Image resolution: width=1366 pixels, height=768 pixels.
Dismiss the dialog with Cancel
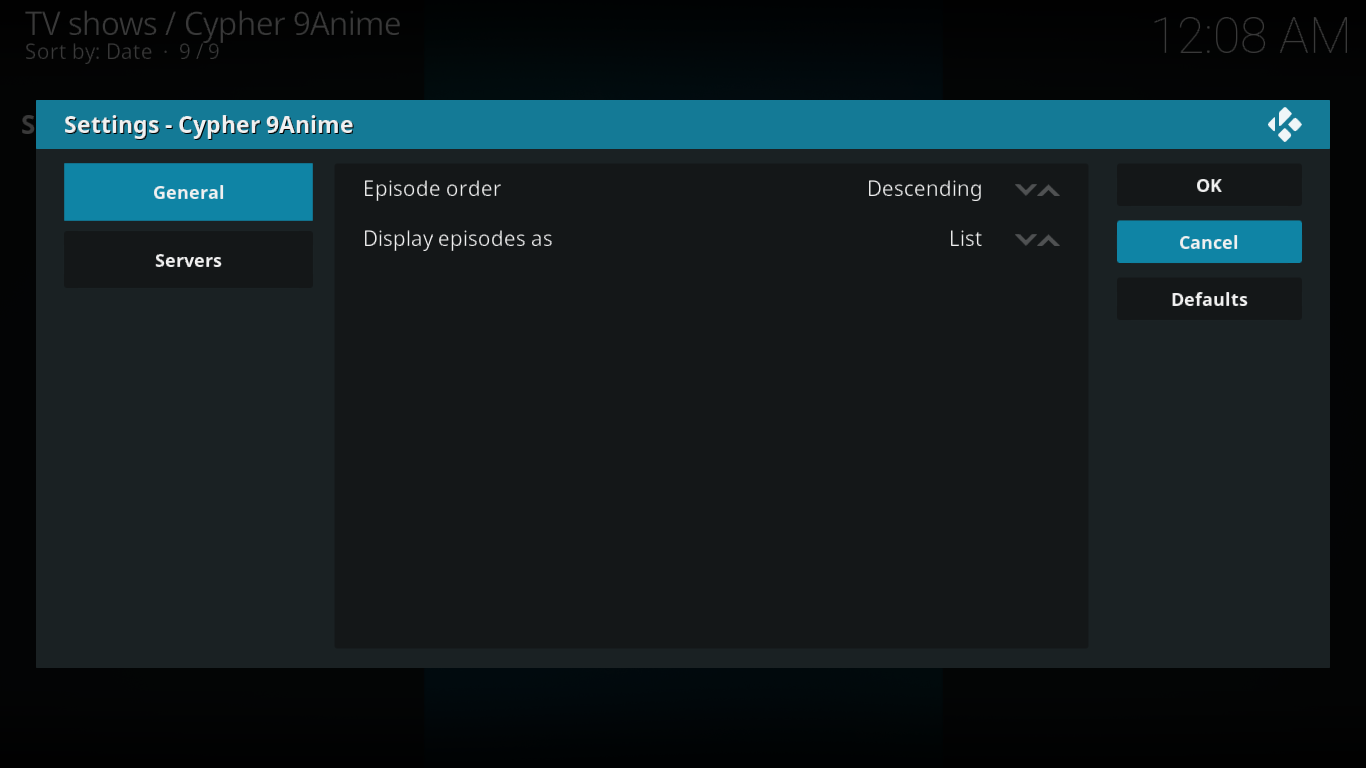[1209, 242]
